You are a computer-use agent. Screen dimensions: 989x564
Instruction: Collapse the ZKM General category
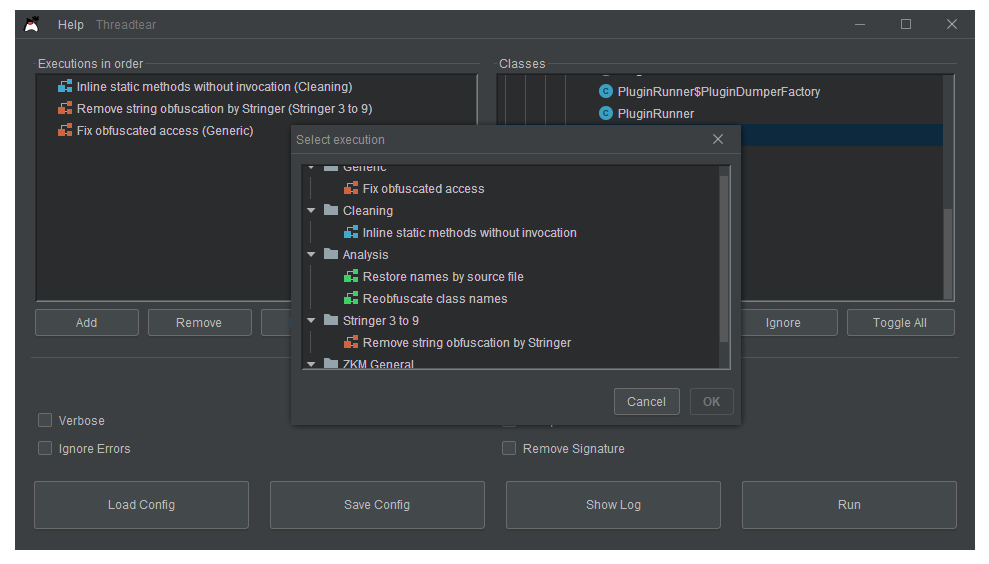(311, 364)
